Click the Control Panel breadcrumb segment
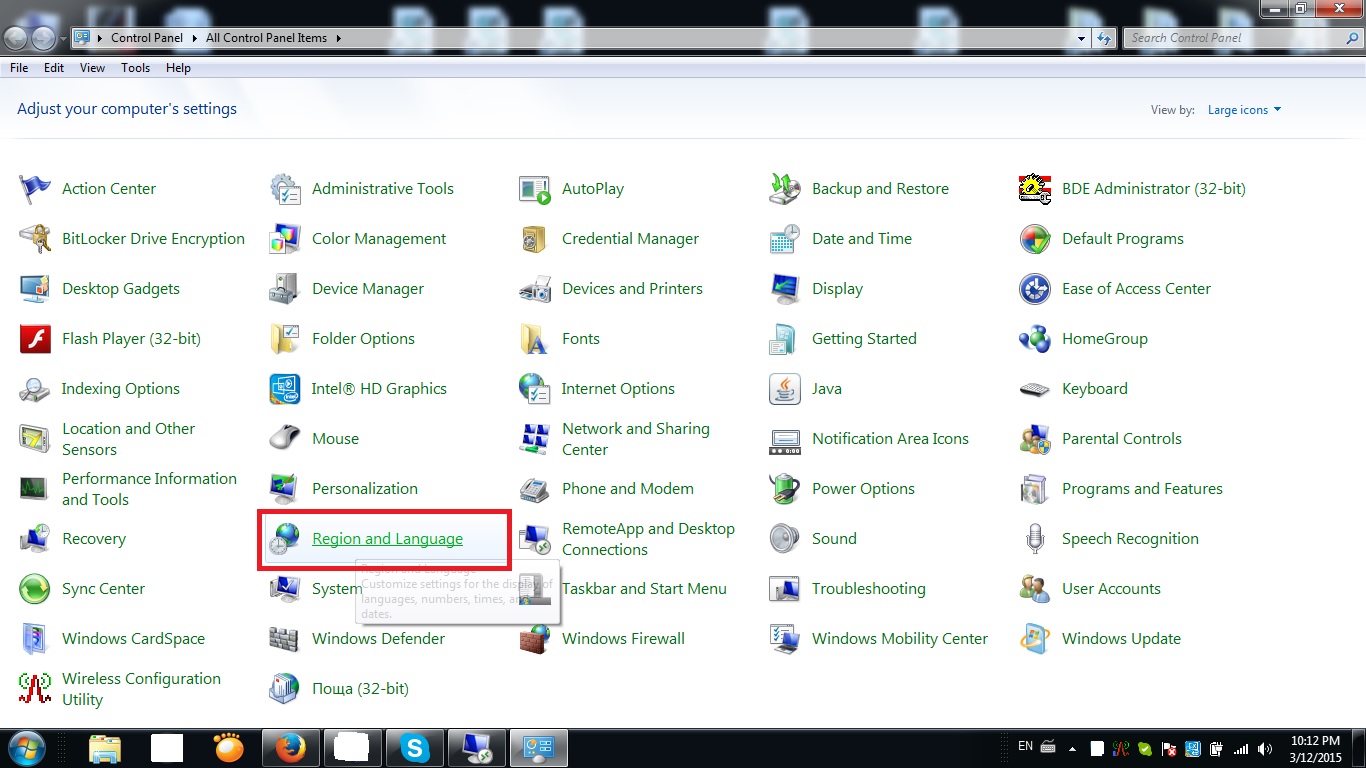The height and width of the screenshot is (768, 1366). 147,38
